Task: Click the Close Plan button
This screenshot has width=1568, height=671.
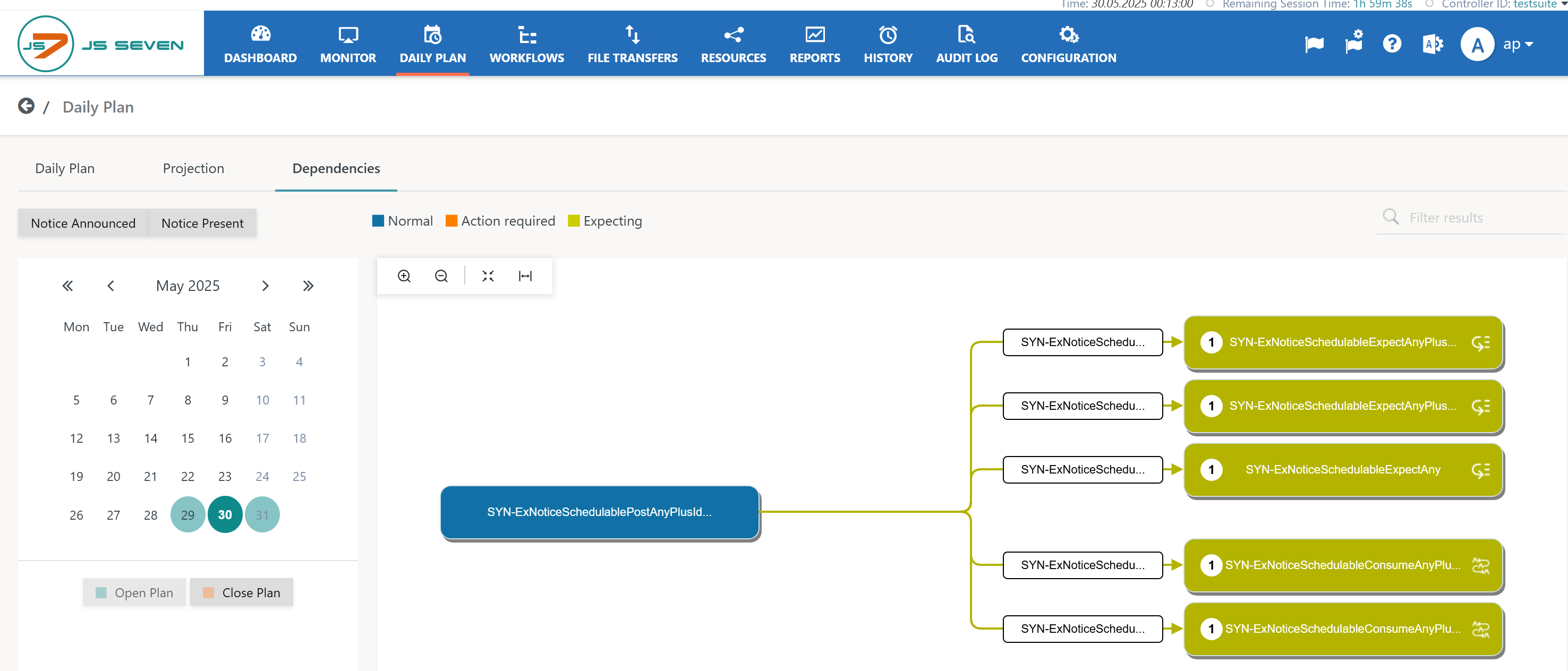Action: (x=242, y=592)
